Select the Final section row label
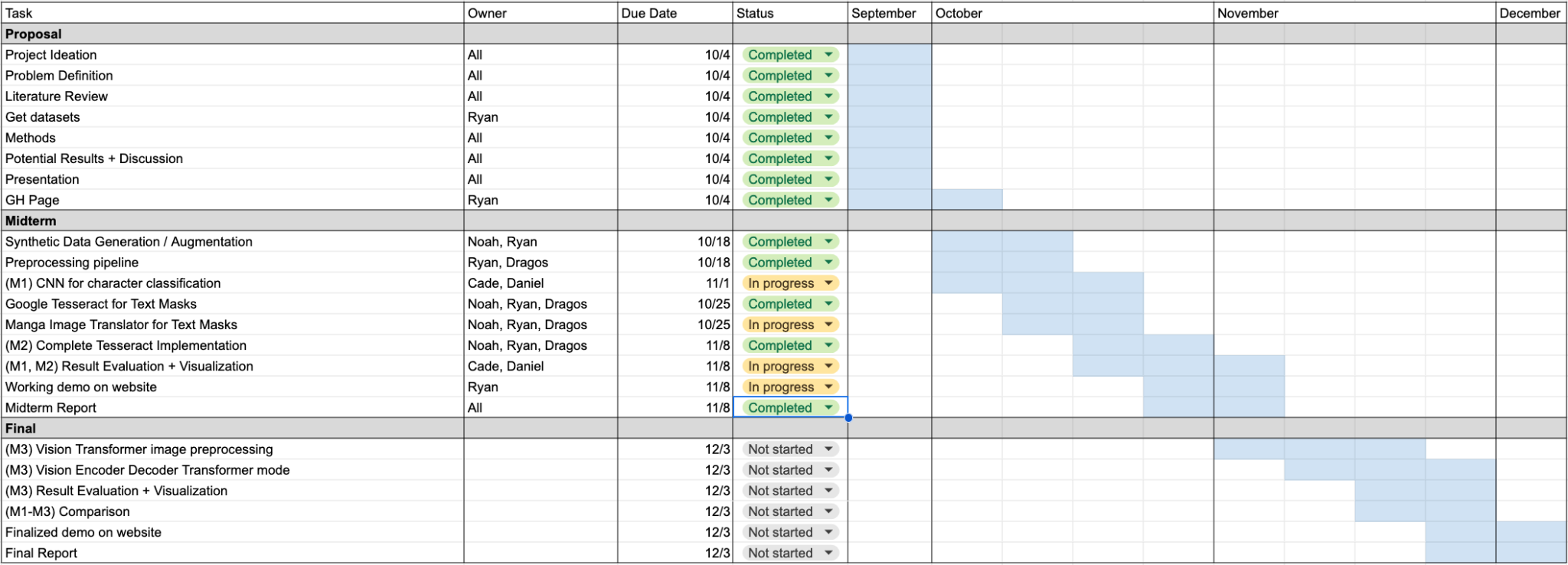 tap(233, 428)
